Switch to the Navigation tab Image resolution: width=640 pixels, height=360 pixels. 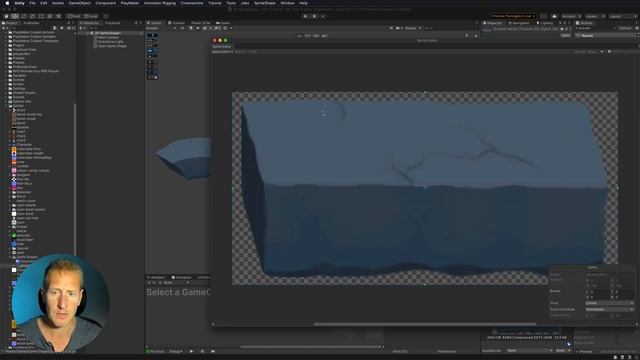click(x=519, y=23)
